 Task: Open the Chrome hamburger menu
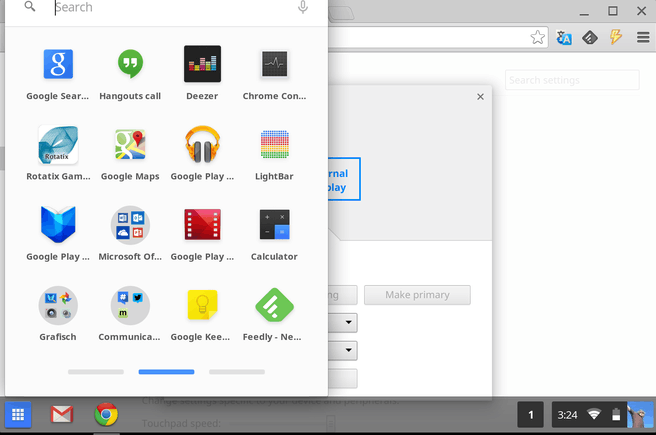point(643,38)
